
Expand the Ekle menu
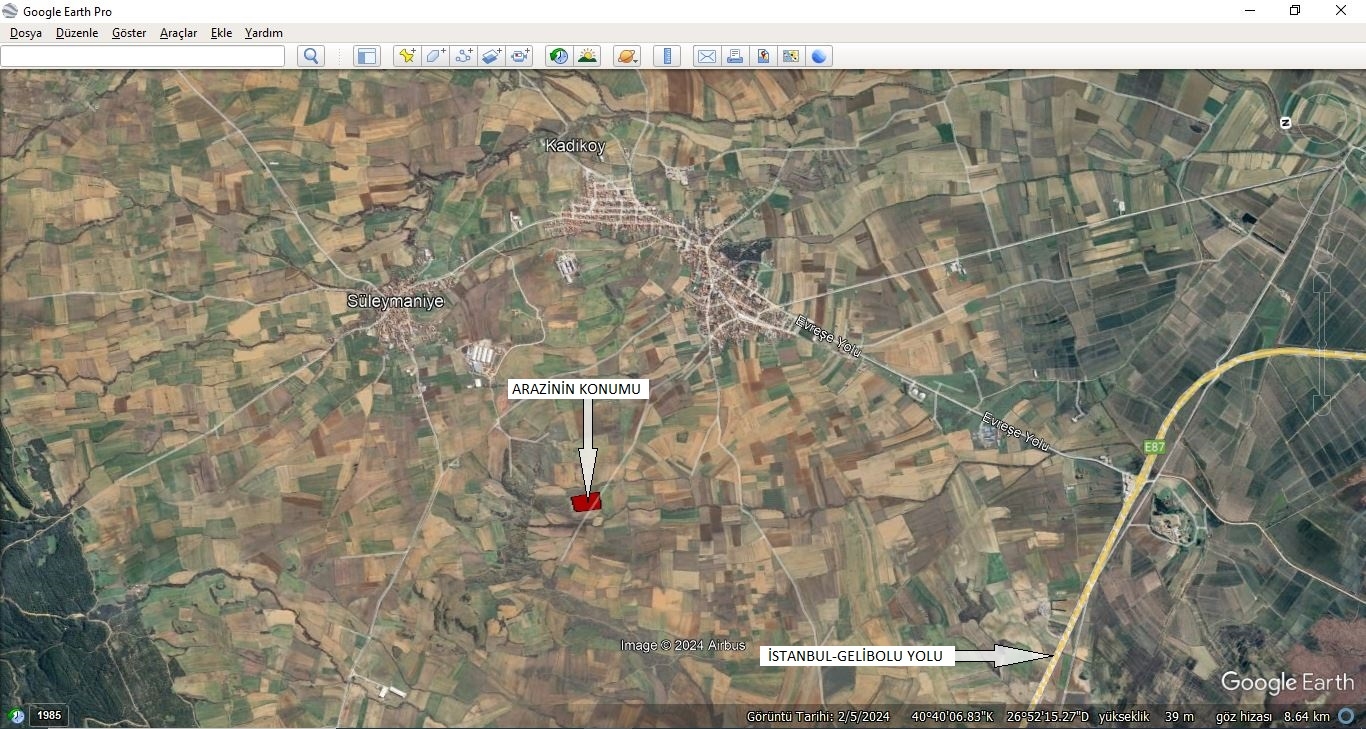[221, 33]
